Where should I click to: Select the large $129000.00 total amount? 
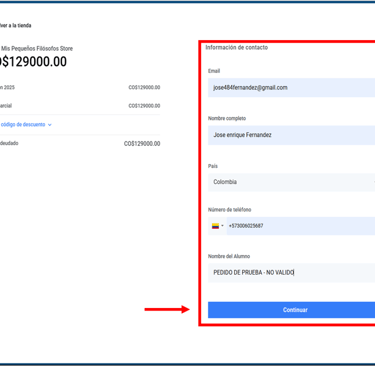(x=33, y=62)
